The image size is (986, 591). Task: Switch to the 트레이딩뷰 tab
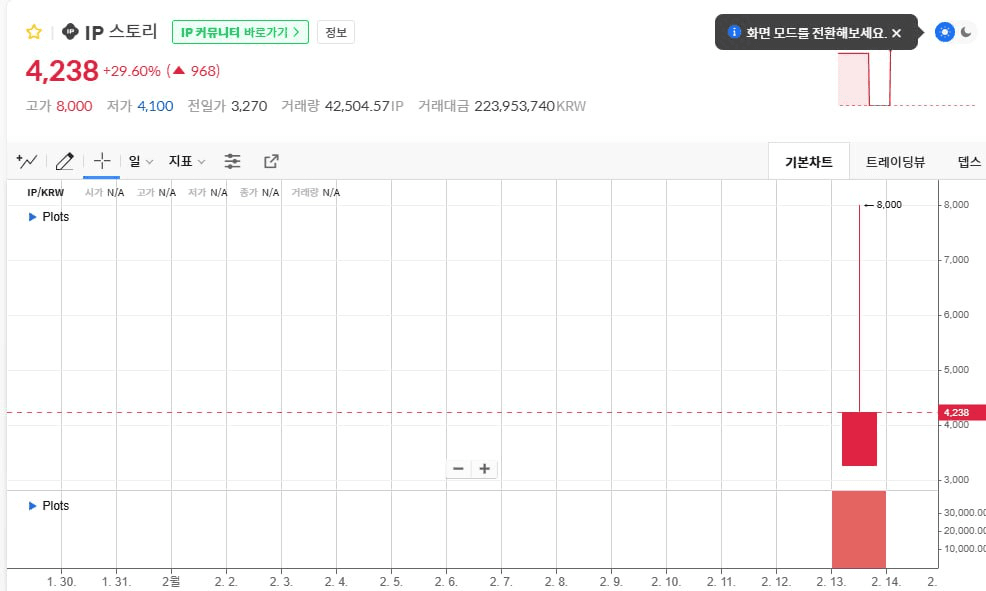[x=895, y=162]
